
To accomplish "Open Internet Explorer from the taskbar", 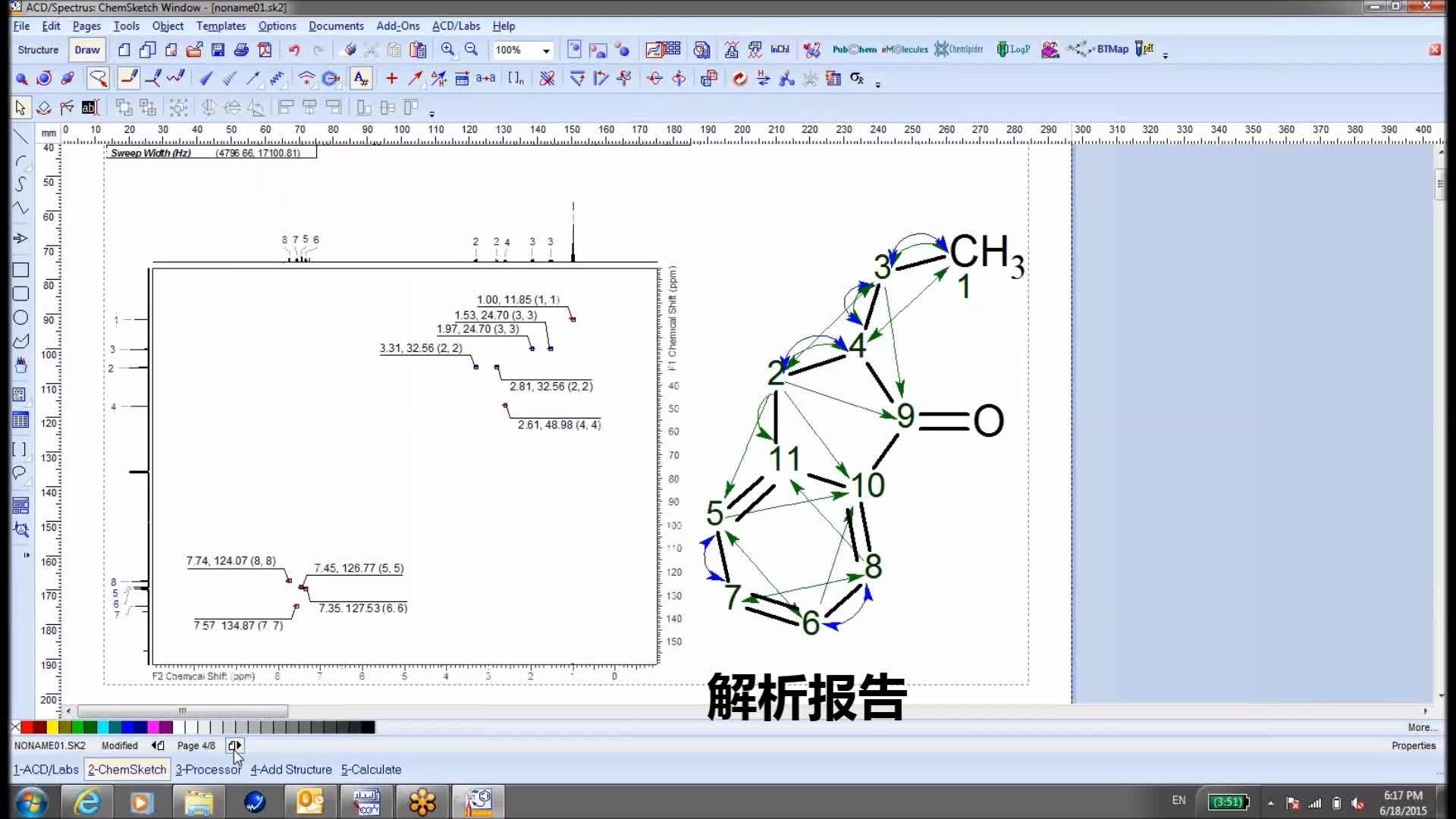I will 86,802.
